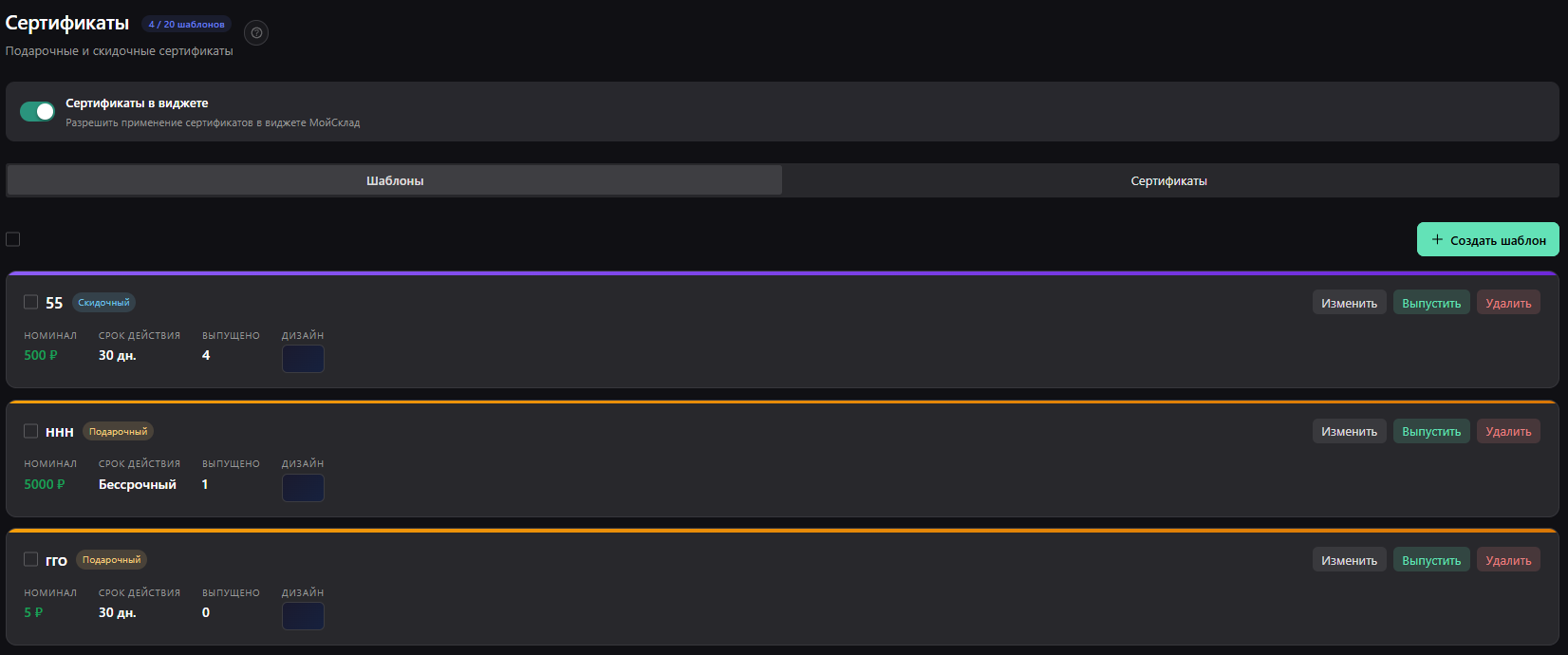Click the help question mark icon

pyautogui.click(x=256, y=33)
